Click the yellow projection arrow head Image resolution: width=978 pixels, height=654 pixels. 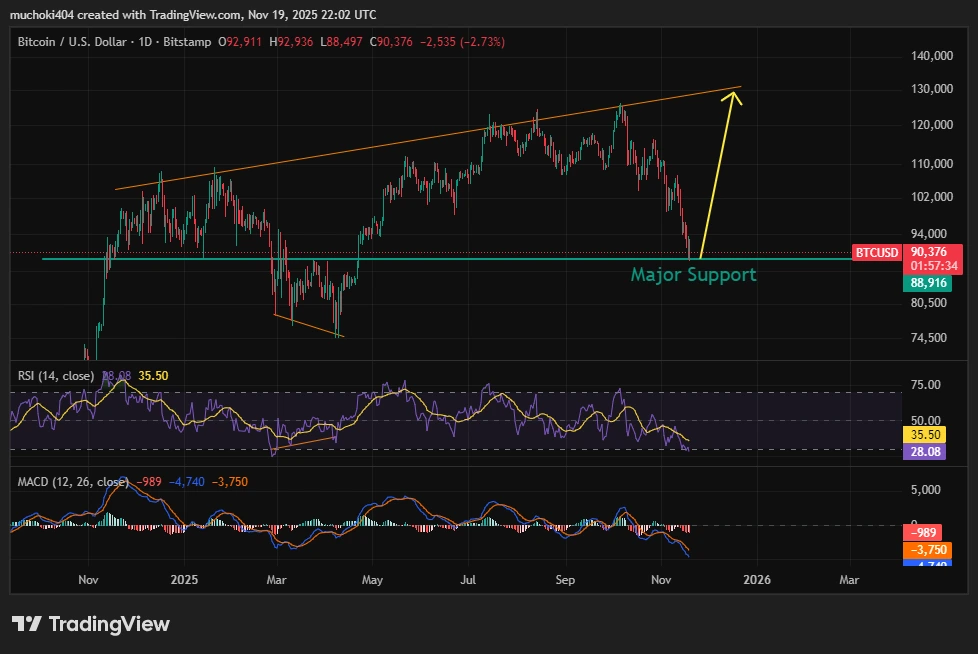tap(735, 96)
